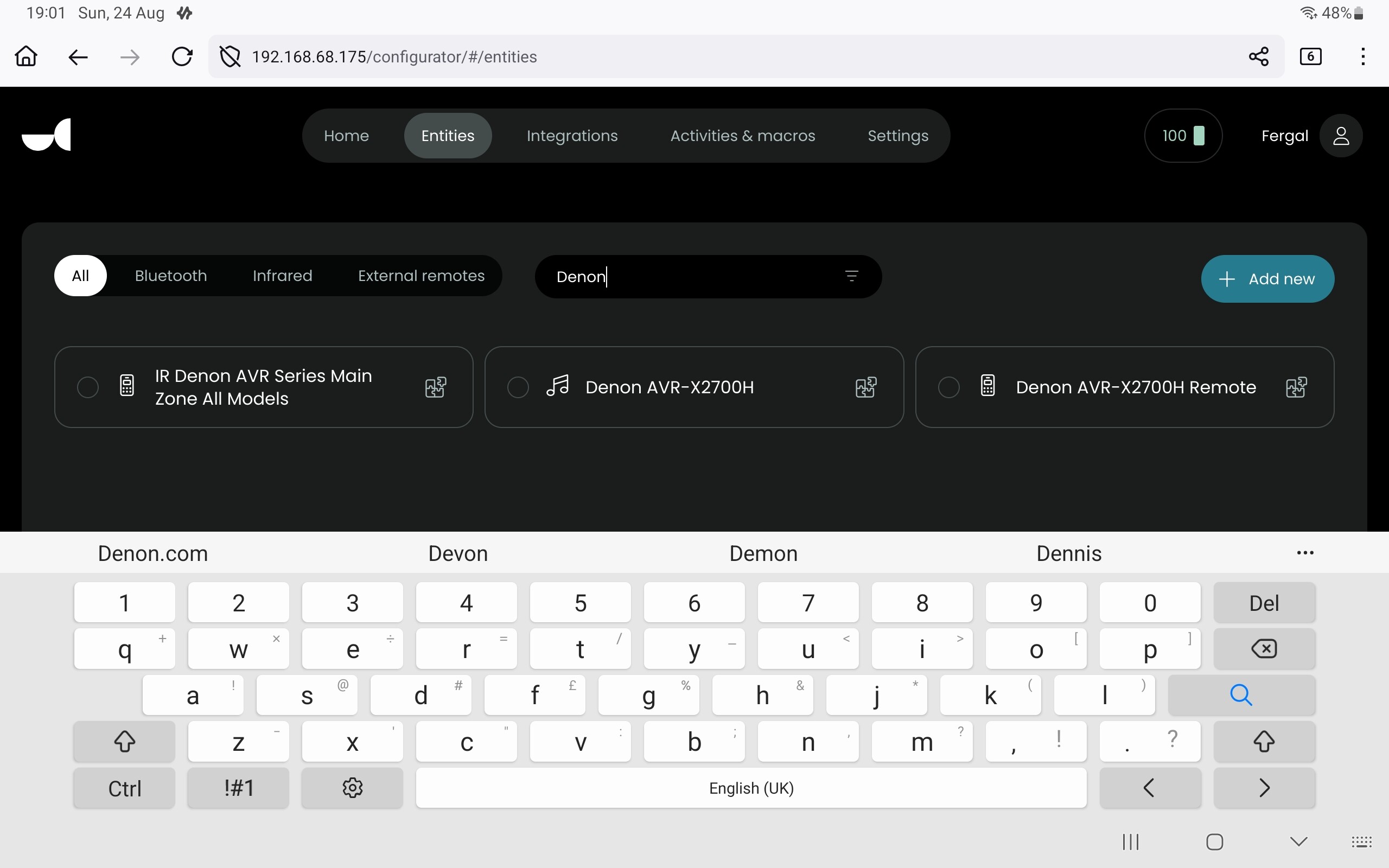Open the browser share icon
This screenshot has height=868, width=1389.
point(1258,56)
